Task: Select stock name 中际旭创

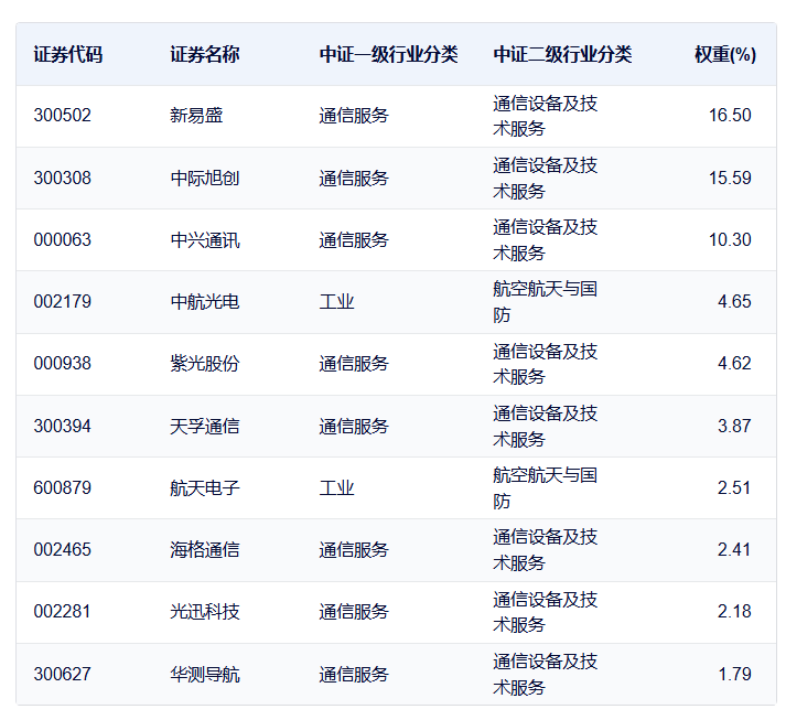Action: pyautogui.click(x=205, y=178)
